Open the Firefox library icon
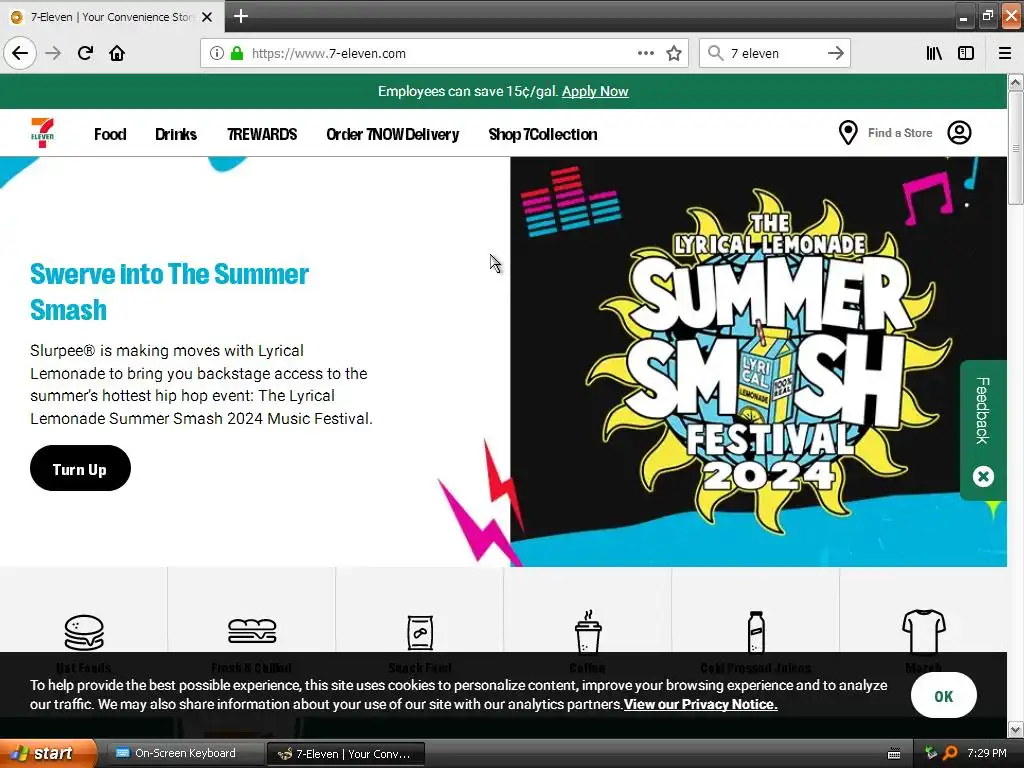Viewport: 1024px width, 768px height. (x=934, y=53)
